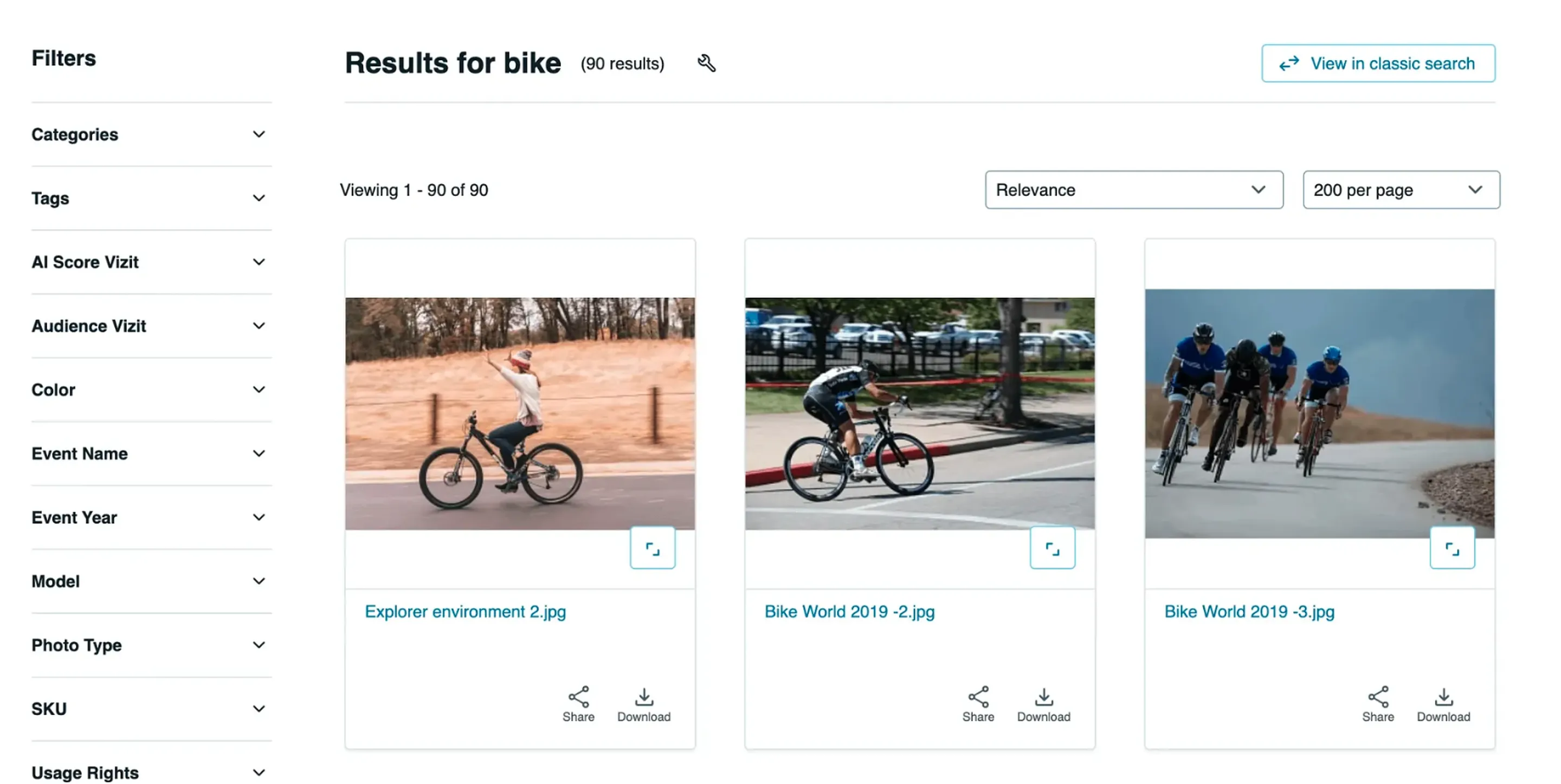Click View in classic search button
Screen dimensions: 1561x784
pyautogui.click(x=1378, y=63)
